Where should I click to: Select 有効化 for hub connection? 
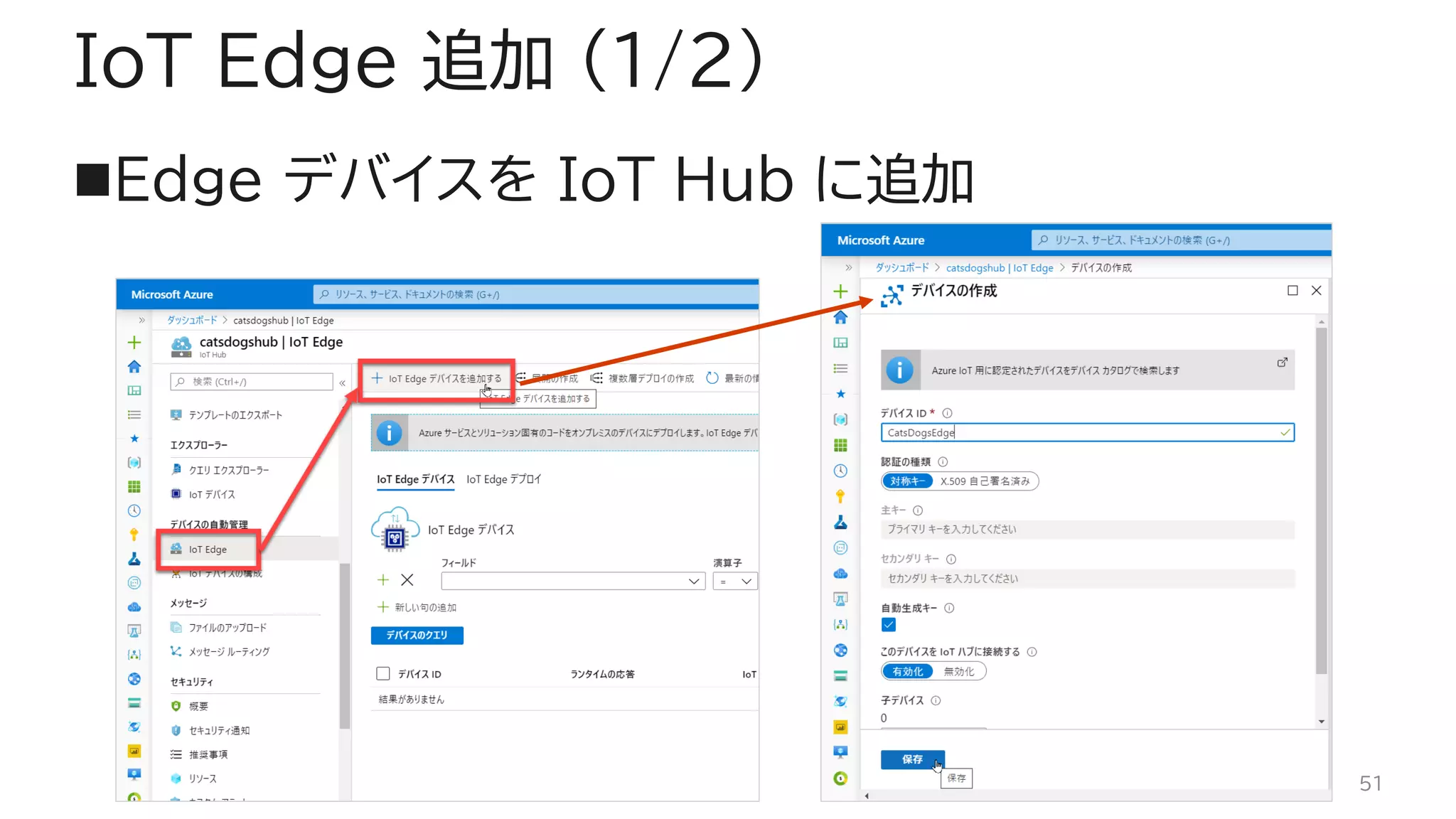tap(908, 671)
